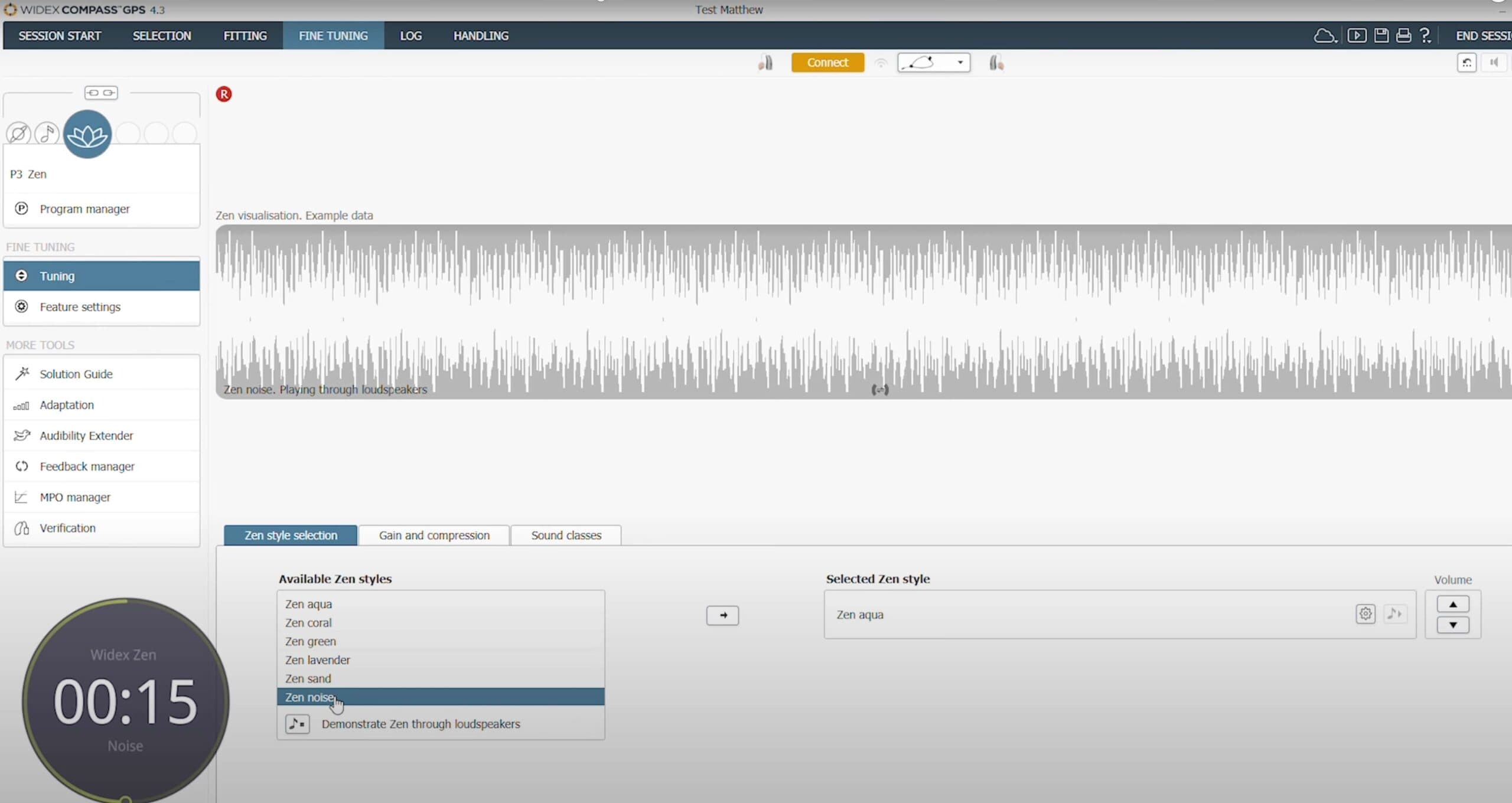Open the cloud menu in top toolbar
1512x803 pixels.
[x=1325, y=36]
